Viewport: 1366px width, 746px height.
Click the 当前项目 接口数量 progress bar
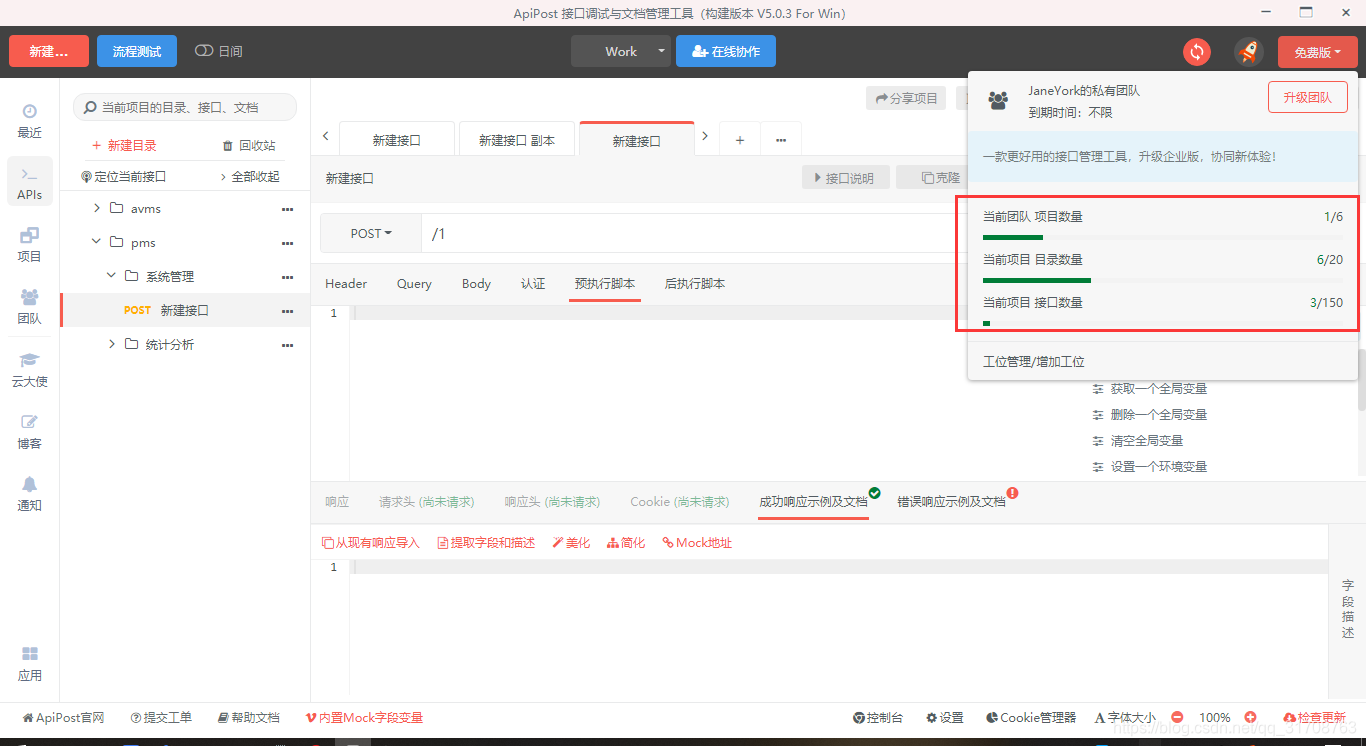click(x=1163, y=323)
